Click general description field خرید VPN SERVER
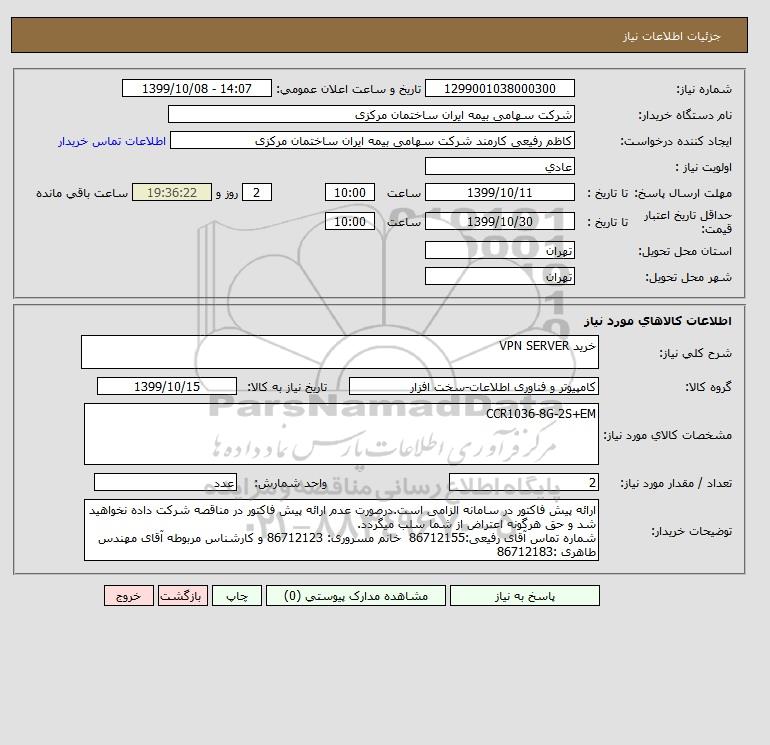This screenshot has width=770, height=745. pos(340,352)
